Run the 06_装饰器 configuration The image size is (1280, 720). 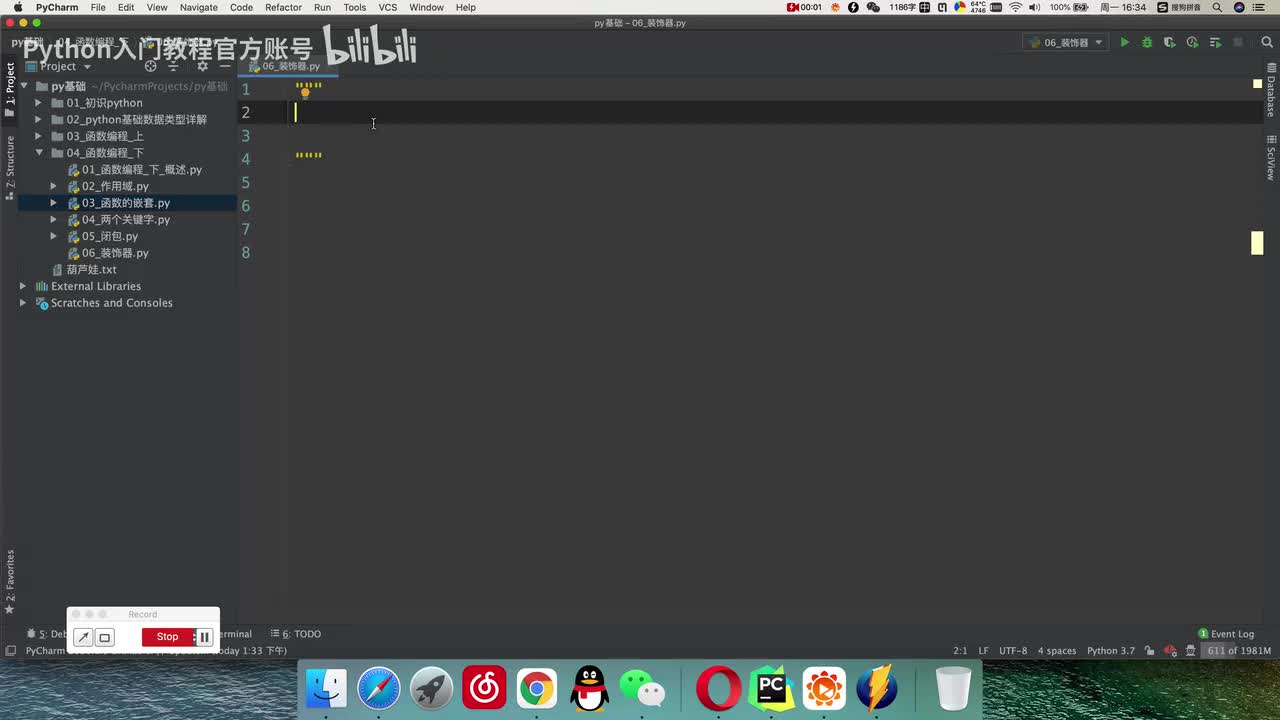(1124, 42)
